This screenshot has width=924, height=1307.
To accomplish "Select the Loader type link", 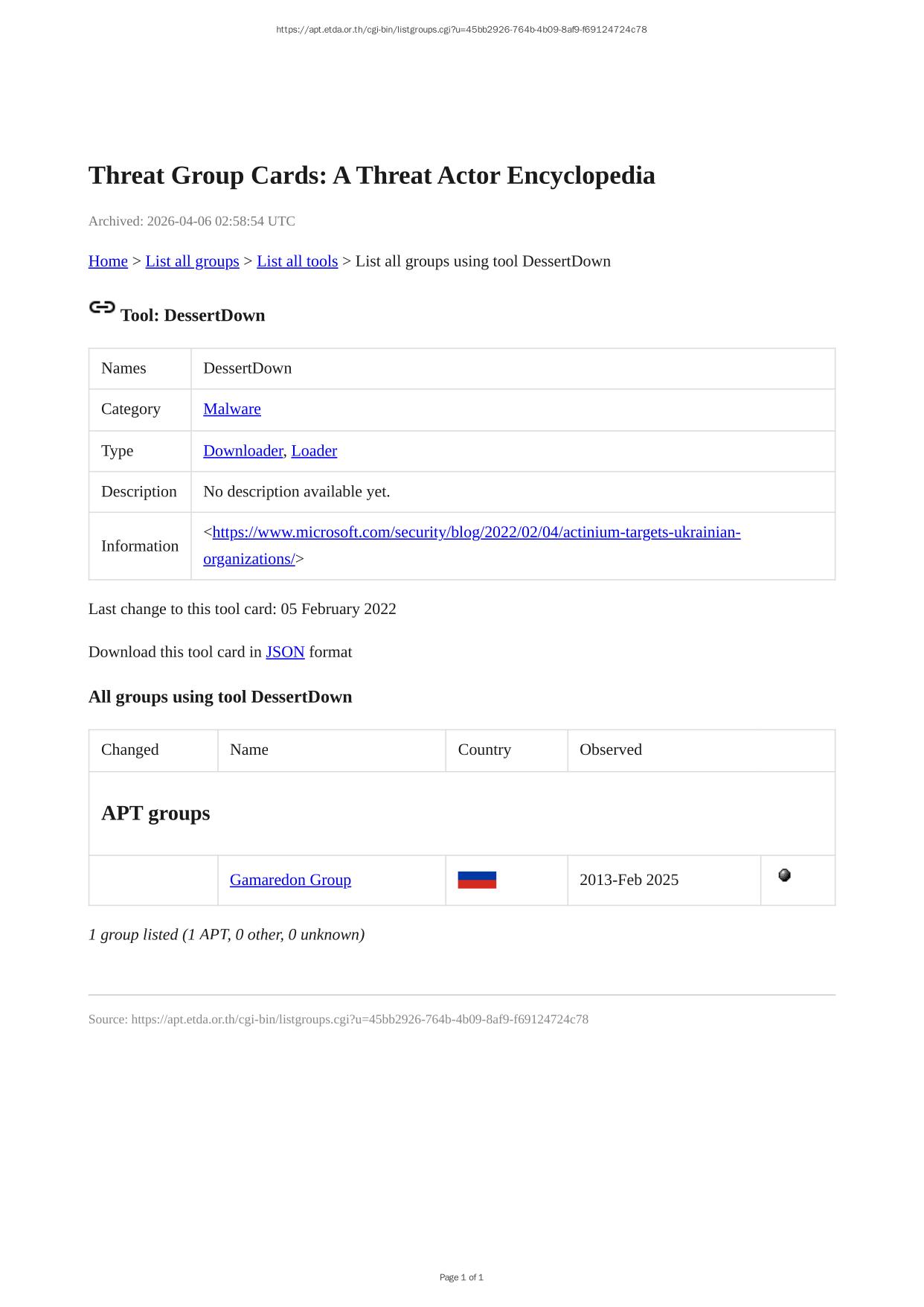I will (314, 450).
